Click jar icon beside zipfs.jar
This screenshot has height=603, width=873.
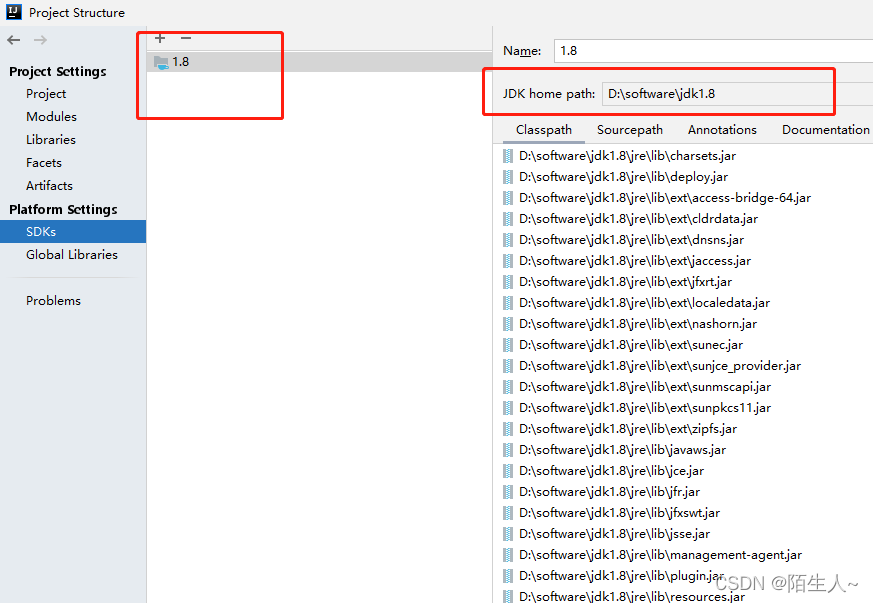tap(508, 429)
